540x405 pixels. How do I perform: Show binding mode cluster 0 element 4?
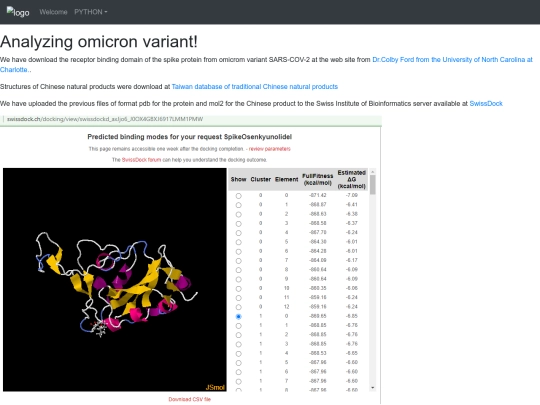[x=238, y=233]
